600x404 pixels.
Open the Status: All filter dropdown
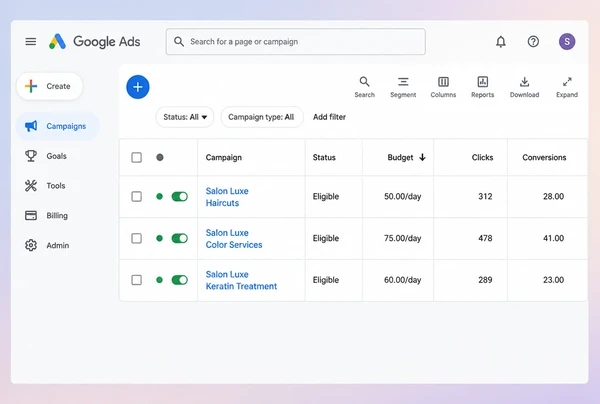(185, 117)
